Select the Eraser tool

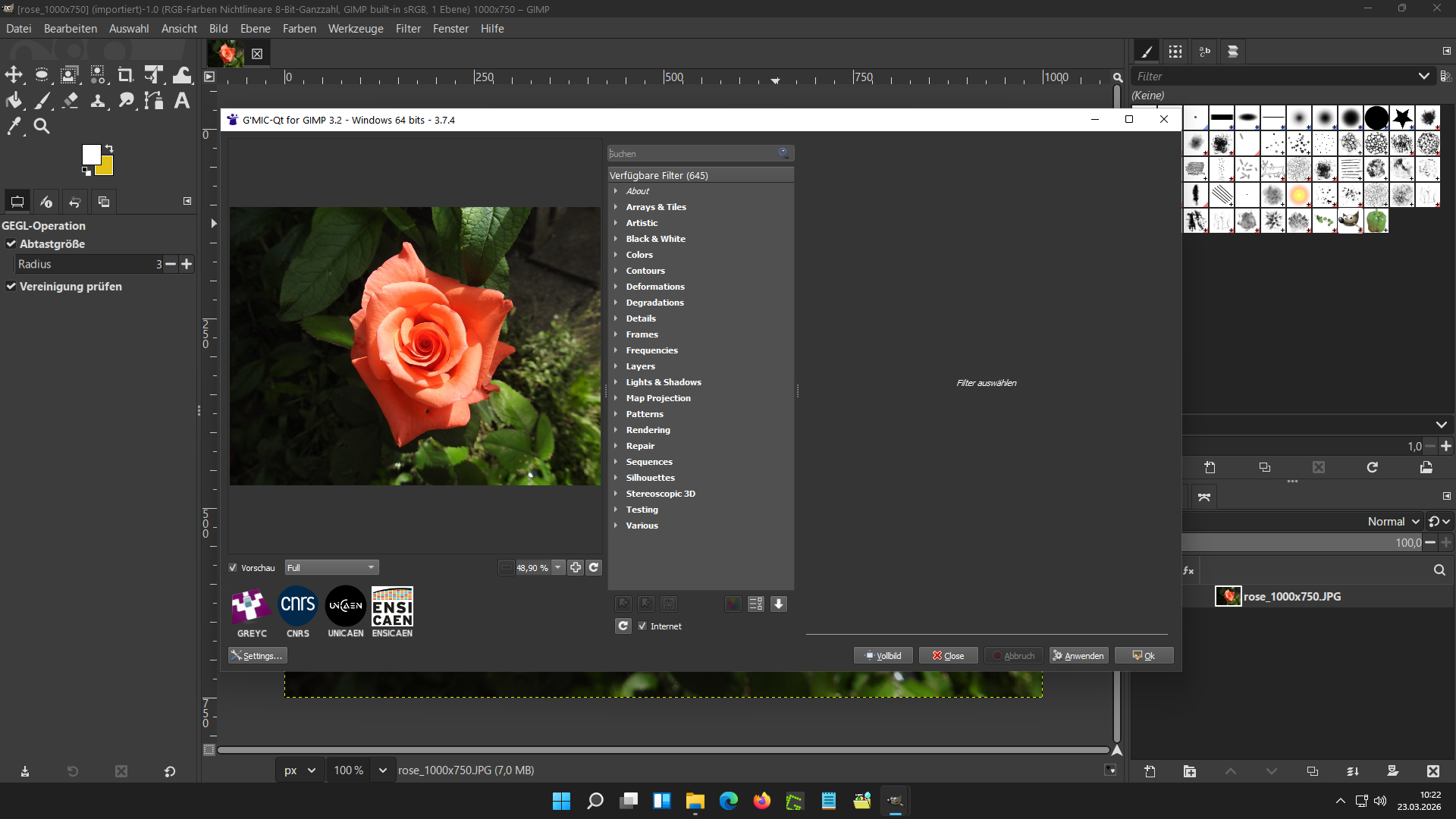click(x=70, y=101)
